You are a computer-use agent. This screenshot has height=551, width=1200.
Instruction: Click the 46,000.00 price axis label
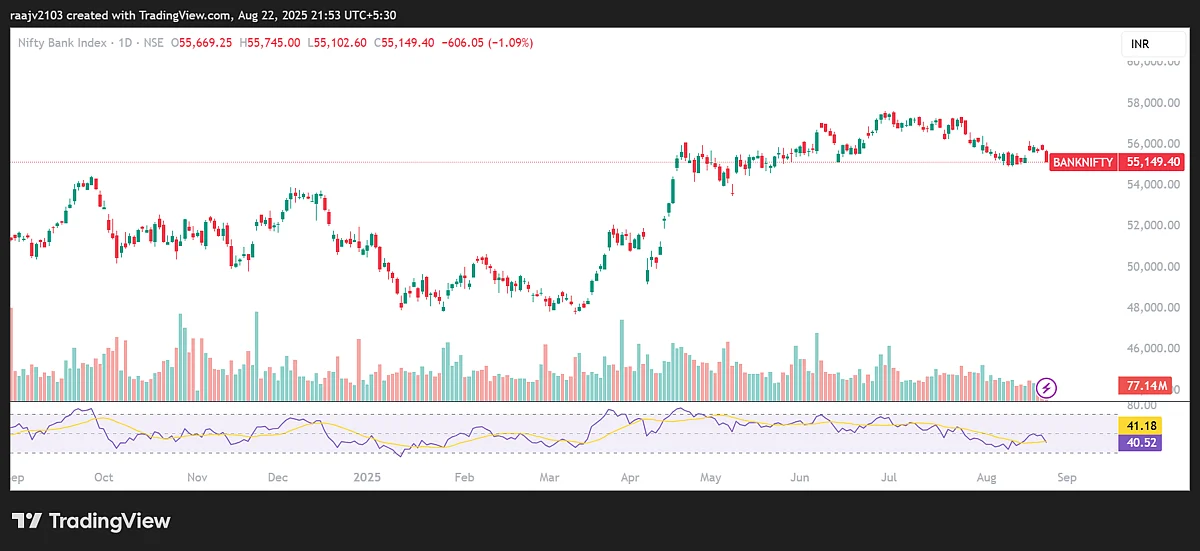(1154, 349)
